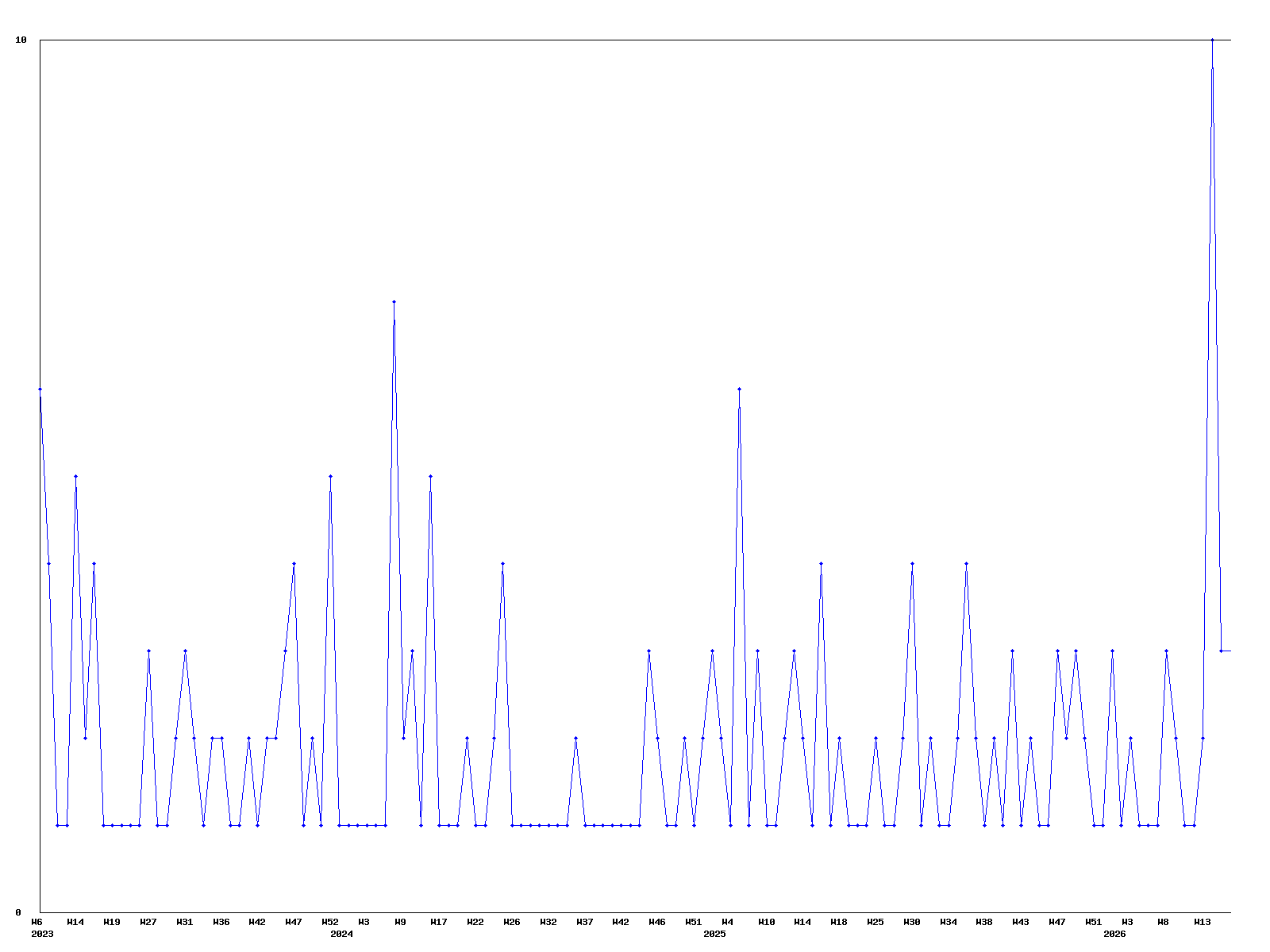Click the last data point on the line
The height and width of the screenshot is (952, 1270).
click(x=1221, y=651)
